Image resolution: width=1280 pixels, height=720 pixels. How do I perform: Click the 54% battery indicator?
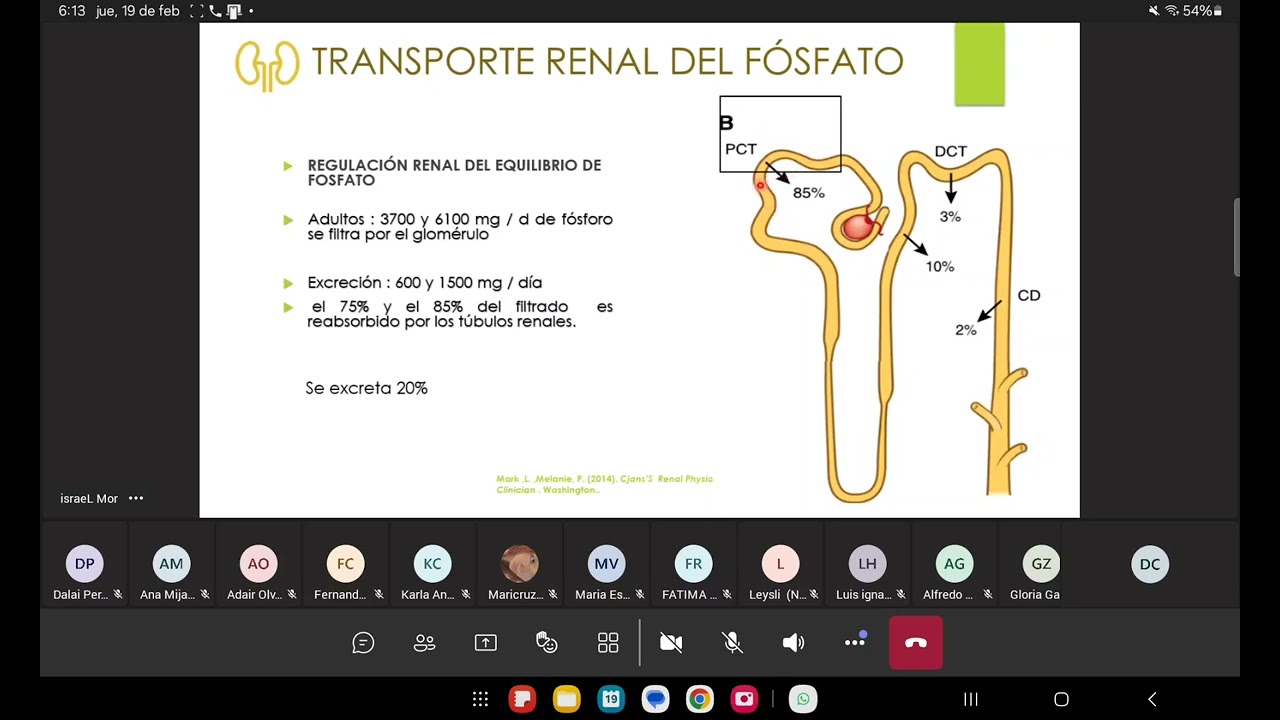pos(1202,11)
